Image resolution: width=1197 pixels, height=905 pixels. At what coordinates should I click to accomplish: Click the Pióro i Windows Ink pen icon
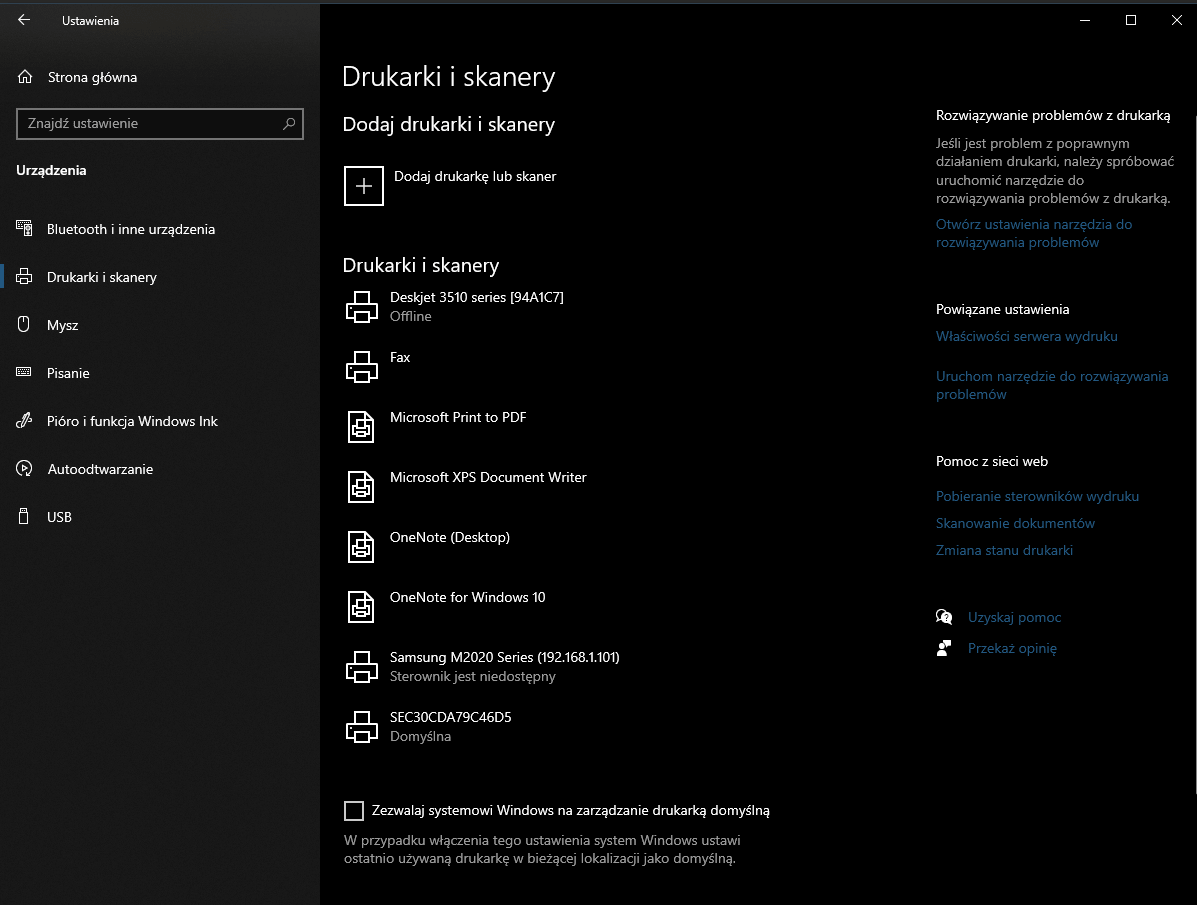[24, 421]
